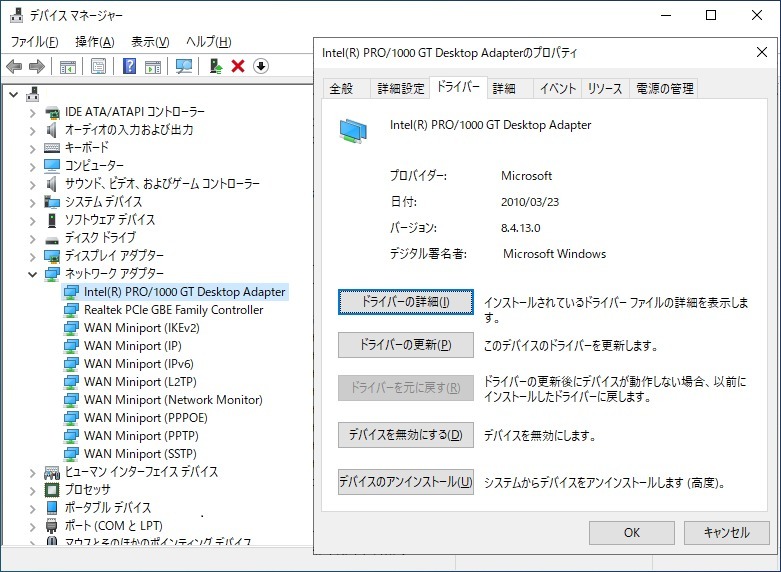The image size is (781, 572).
Task: Open the 操作(A) menu
Action: click(x=95, y=42)
